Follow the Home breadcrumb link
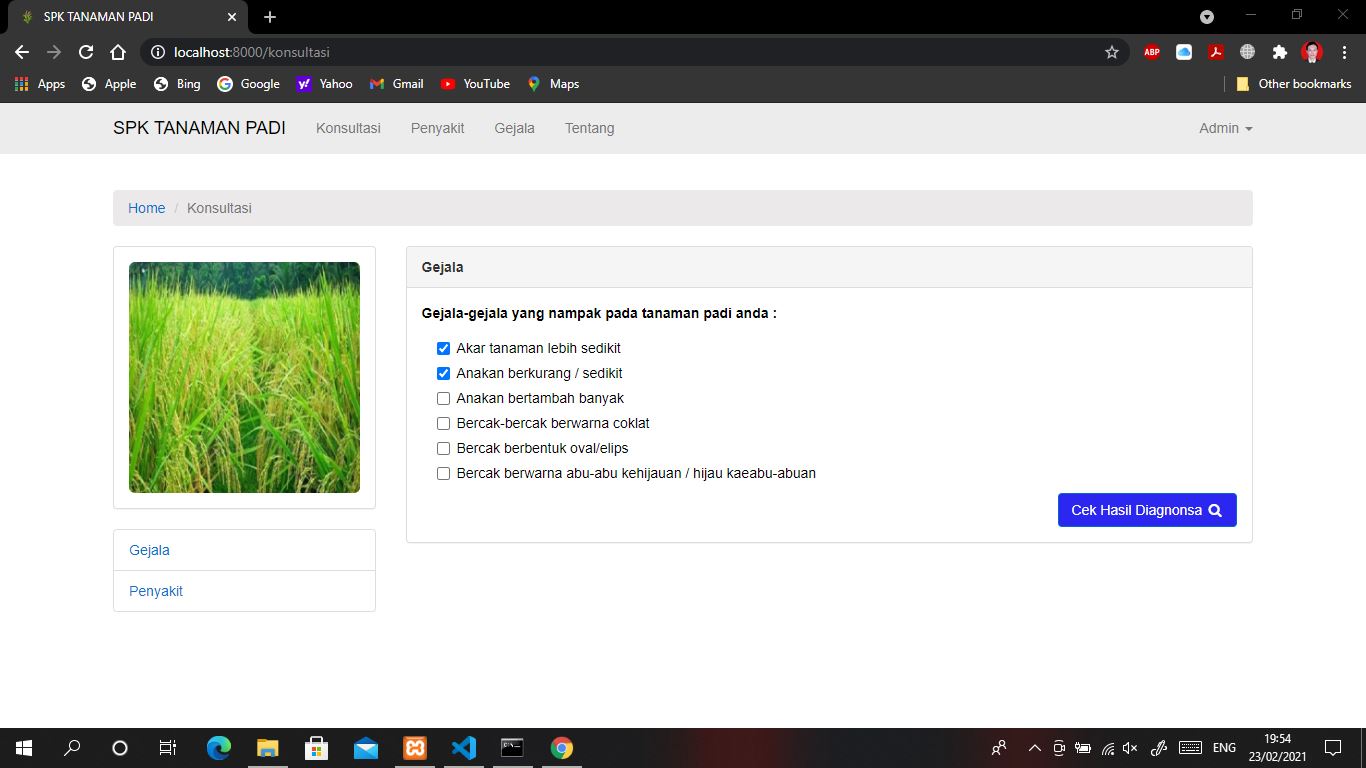1366x768 pixels. coord(146,208)
